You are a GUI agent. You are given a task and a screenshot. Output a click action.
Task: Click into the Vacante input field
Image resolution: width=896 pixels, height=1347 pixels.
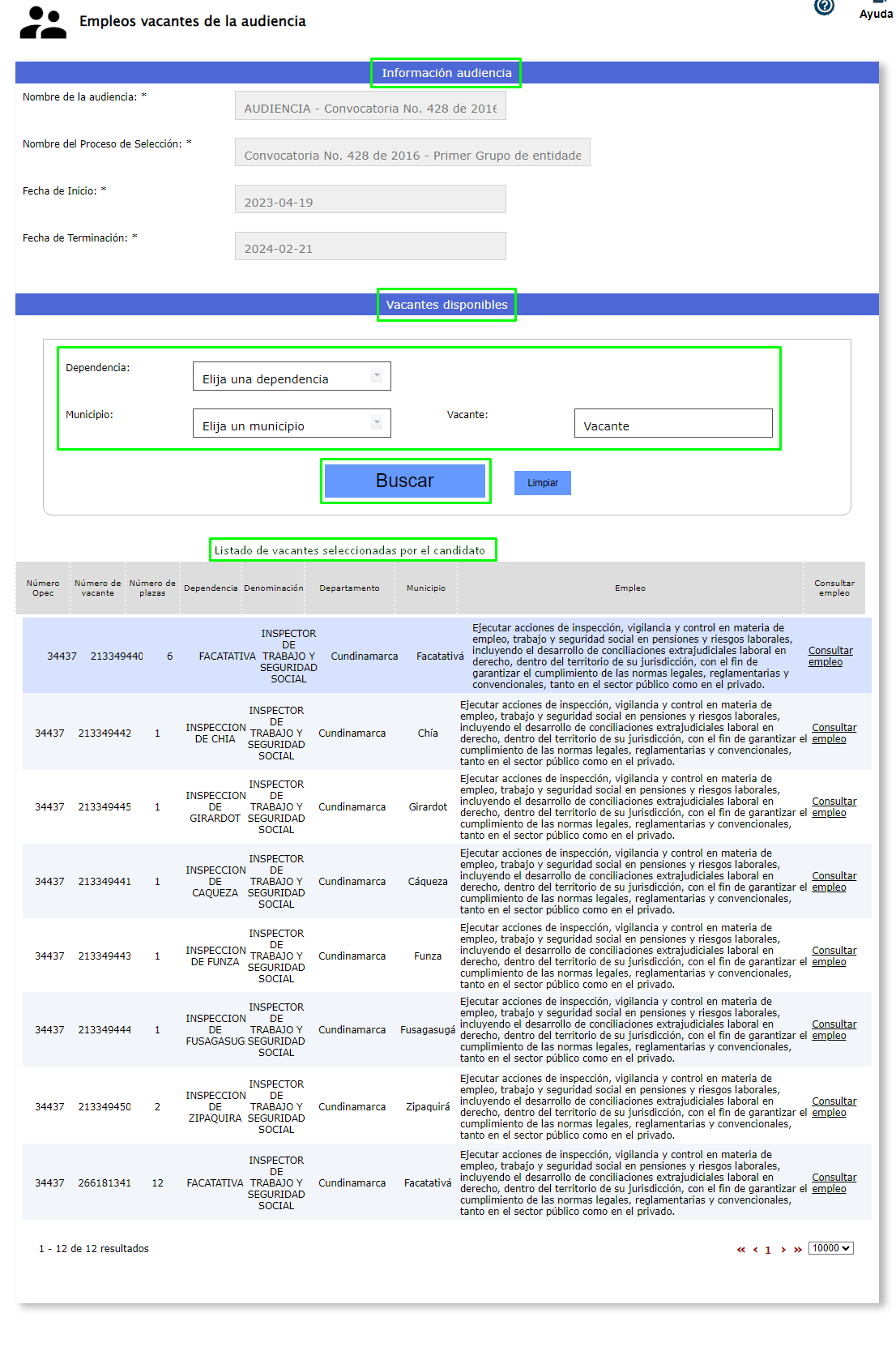pos(672,424)
